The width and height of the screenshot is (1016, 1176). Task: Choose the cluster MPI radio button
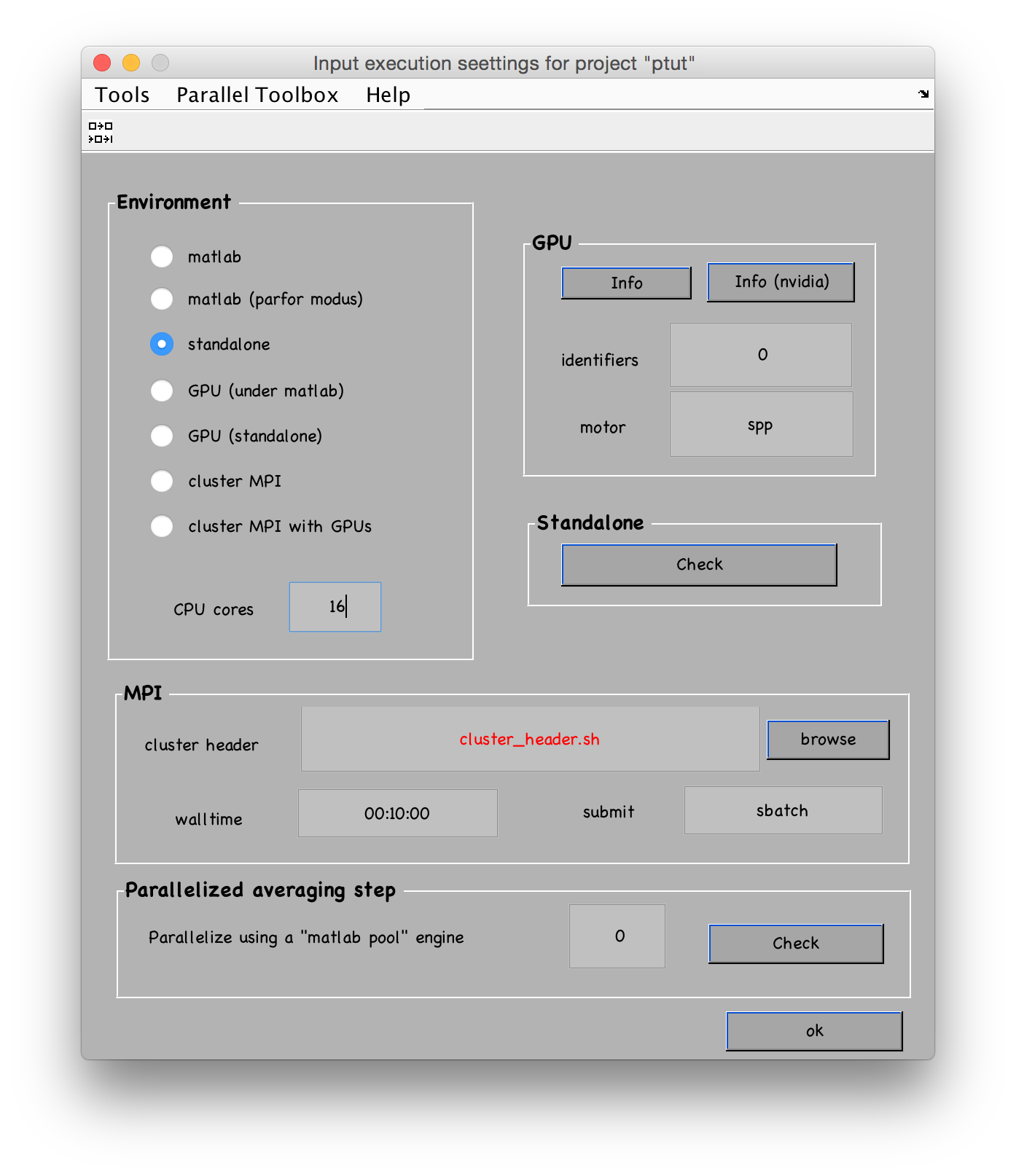click(162, 481)
